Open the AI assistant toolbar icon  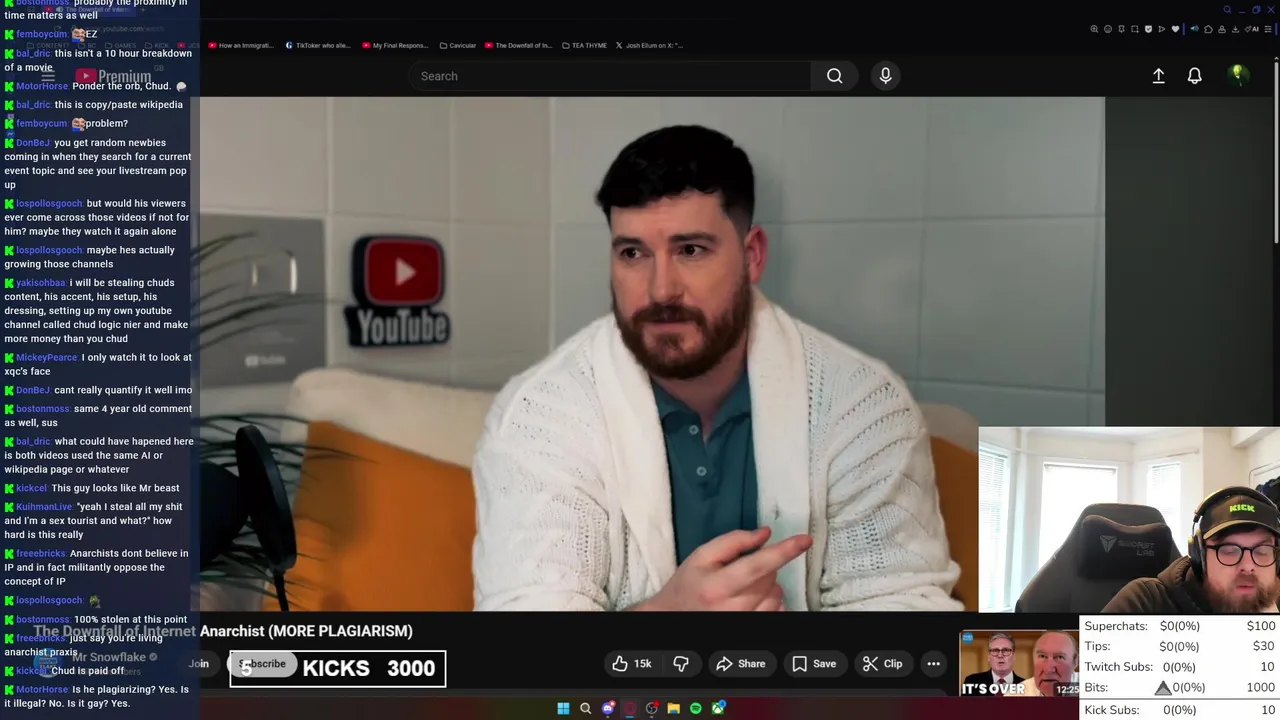1251,29
